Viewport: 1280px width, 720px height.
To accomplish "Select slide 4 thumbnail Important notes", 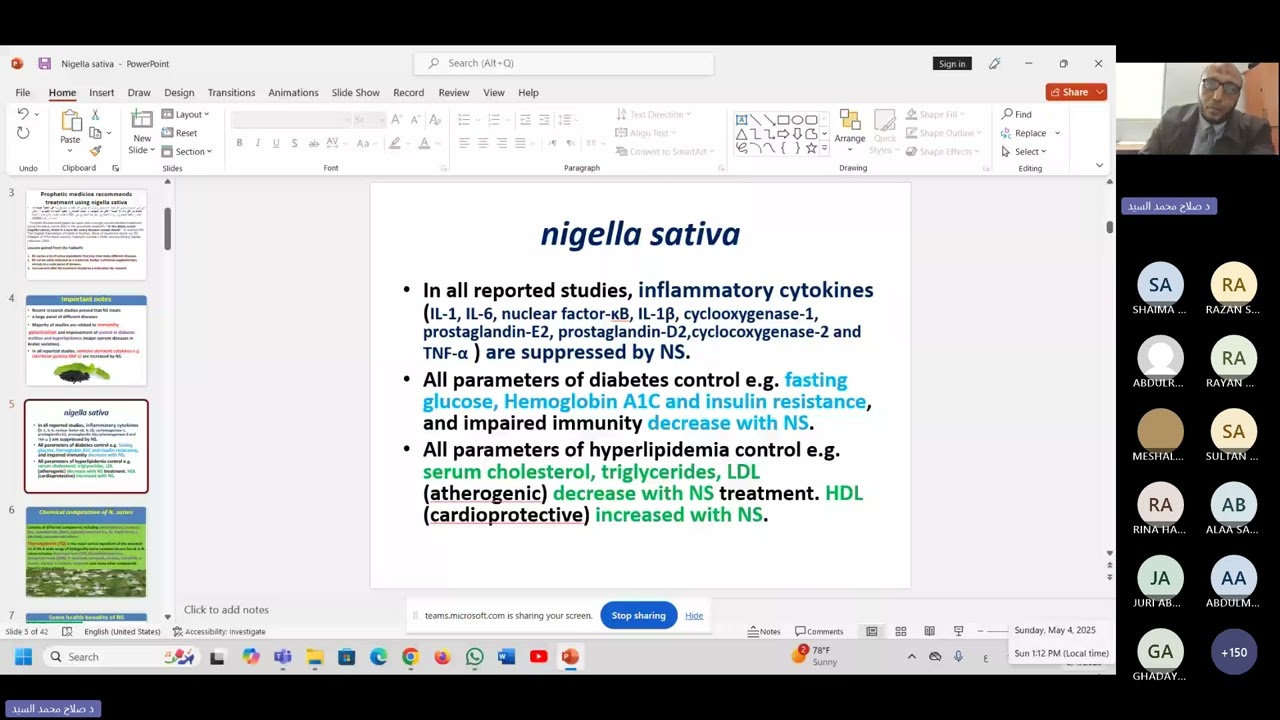I will [x=86, y=340].
